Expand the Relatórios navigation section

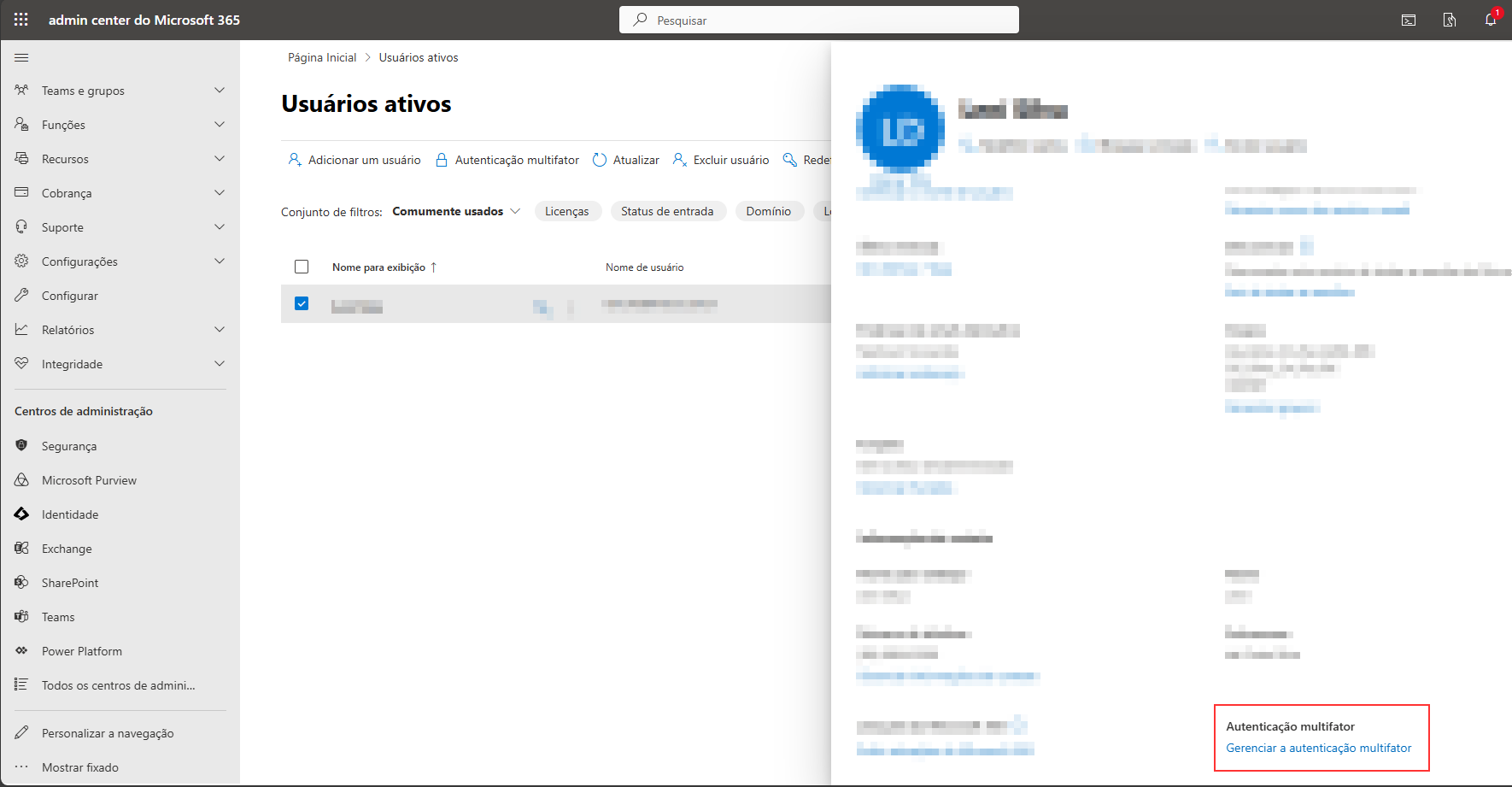[x=220, y=330]
